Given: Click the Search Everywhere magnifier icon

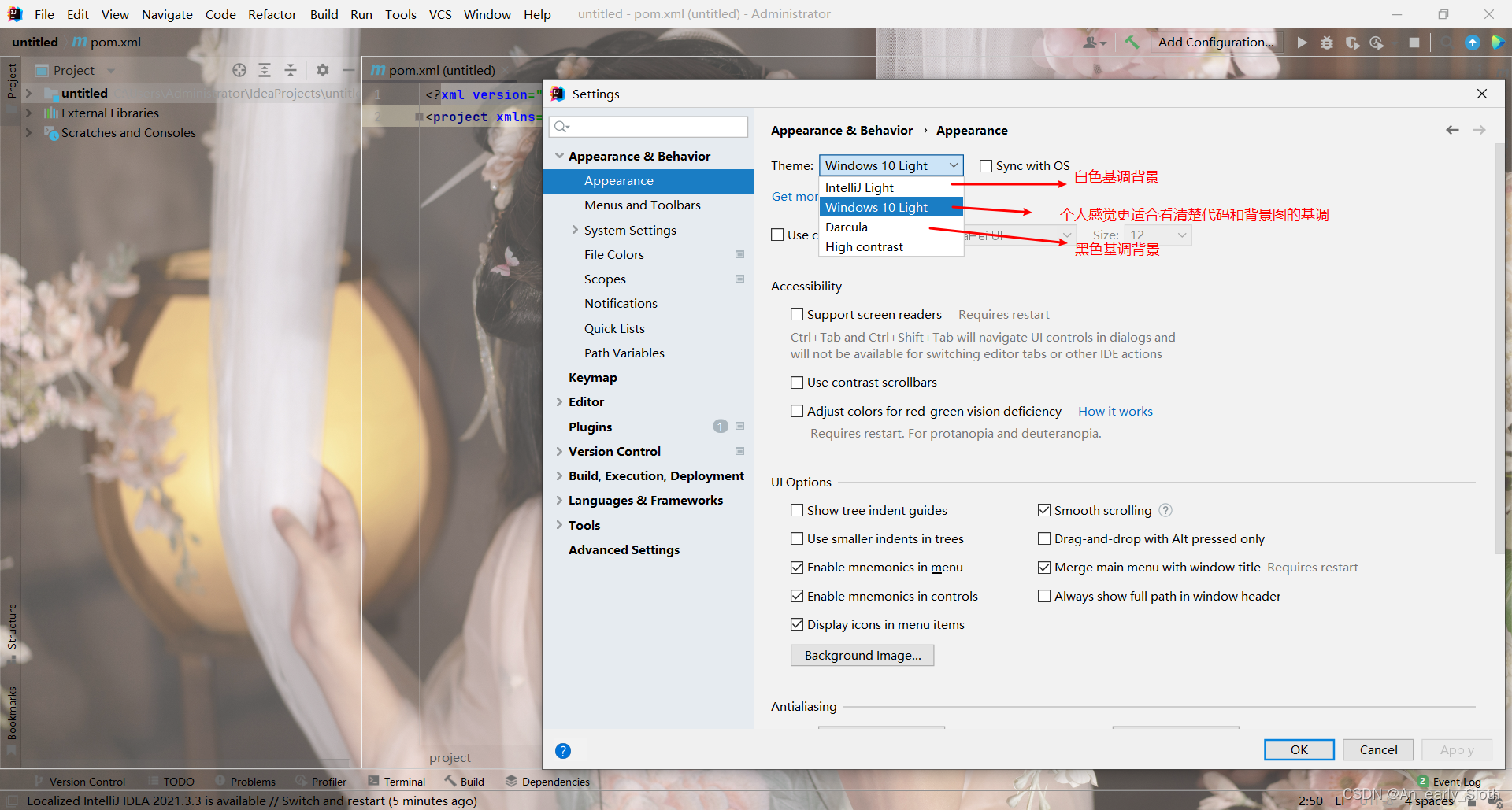Looking at the screenshot, I should [x=1447, y=43].
